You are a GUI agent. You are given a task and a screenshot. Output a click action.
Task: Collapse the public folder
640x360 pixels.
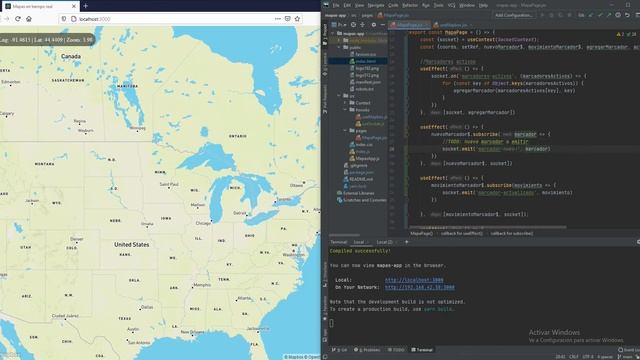click(339, 47)
